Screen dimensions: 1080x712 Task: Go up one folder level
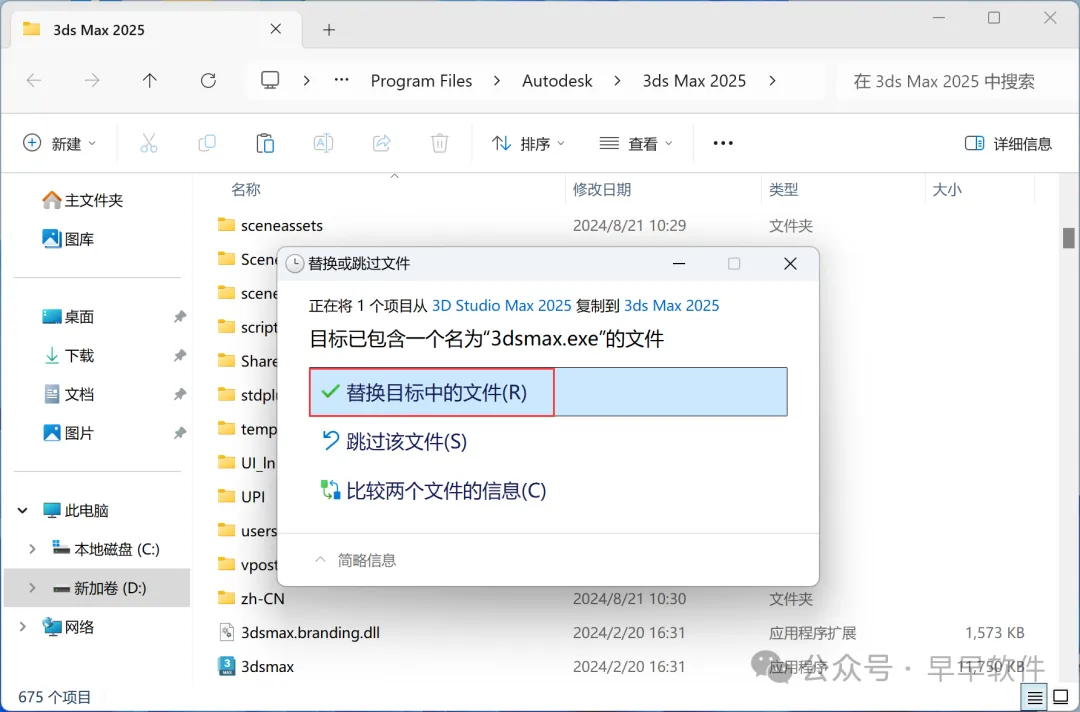149,81
